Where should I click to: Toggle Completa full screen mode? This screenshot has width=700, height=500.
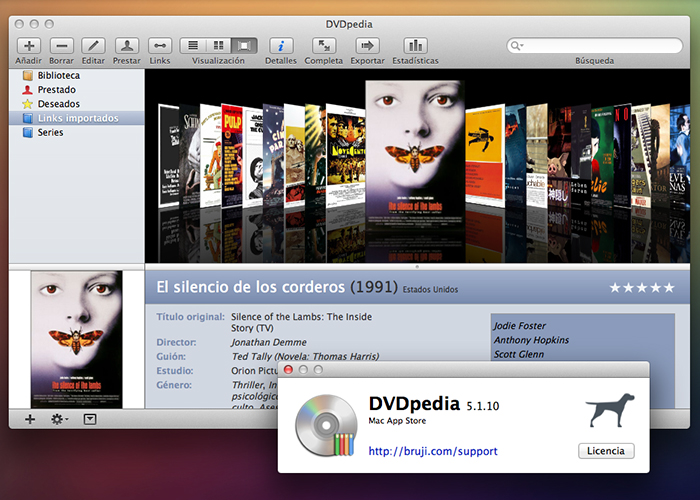(324, 46)
